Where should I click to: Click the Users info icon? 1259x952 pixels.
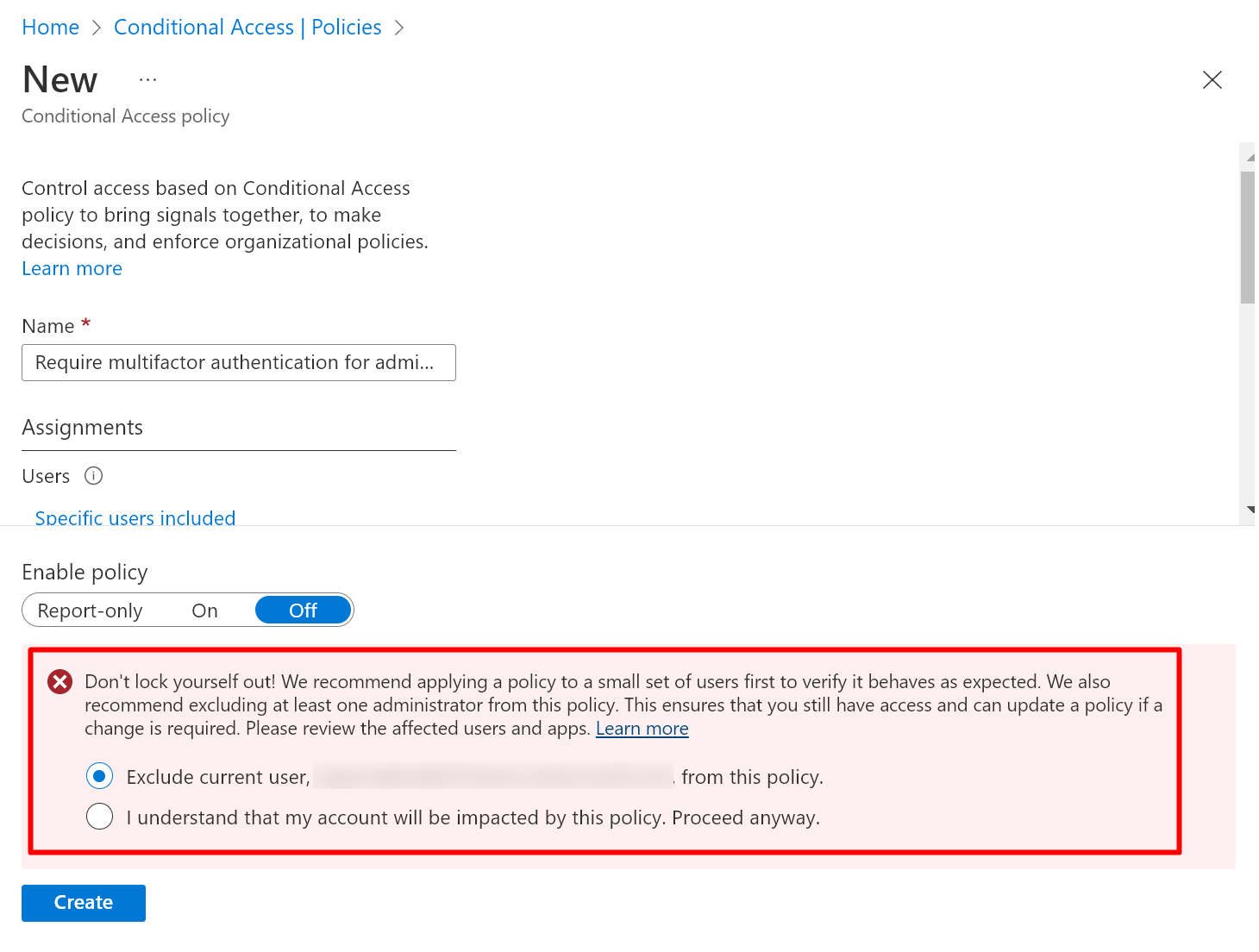point(93,476)
